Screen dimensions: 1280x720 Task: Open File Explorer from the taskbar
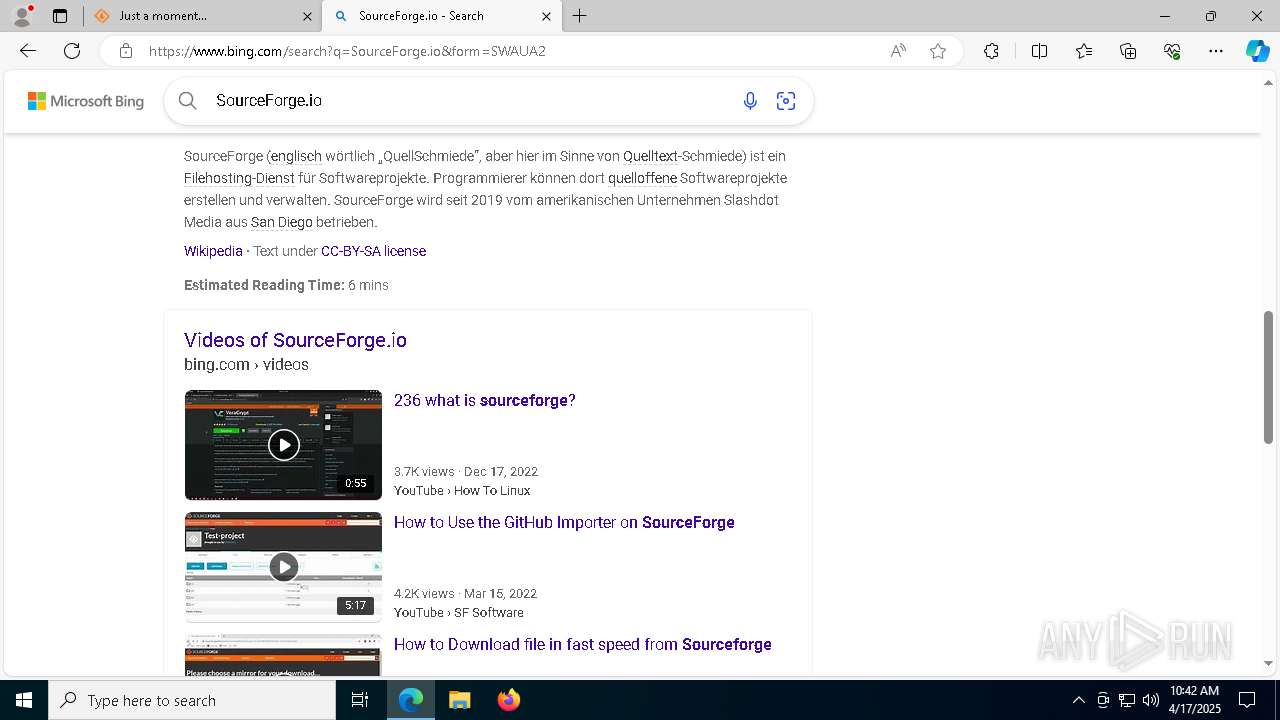tap(459, 700)
